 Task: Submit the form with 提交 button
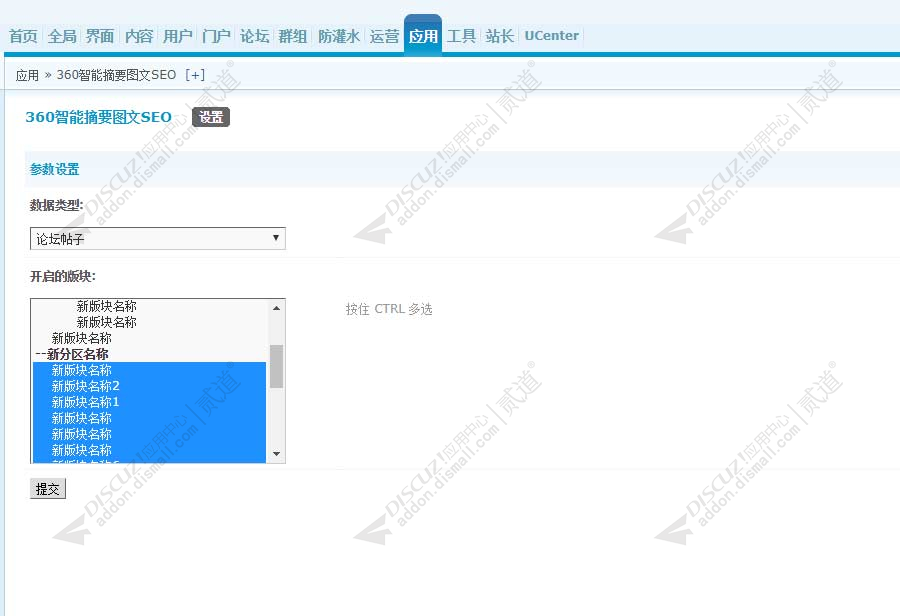point(48,489)
